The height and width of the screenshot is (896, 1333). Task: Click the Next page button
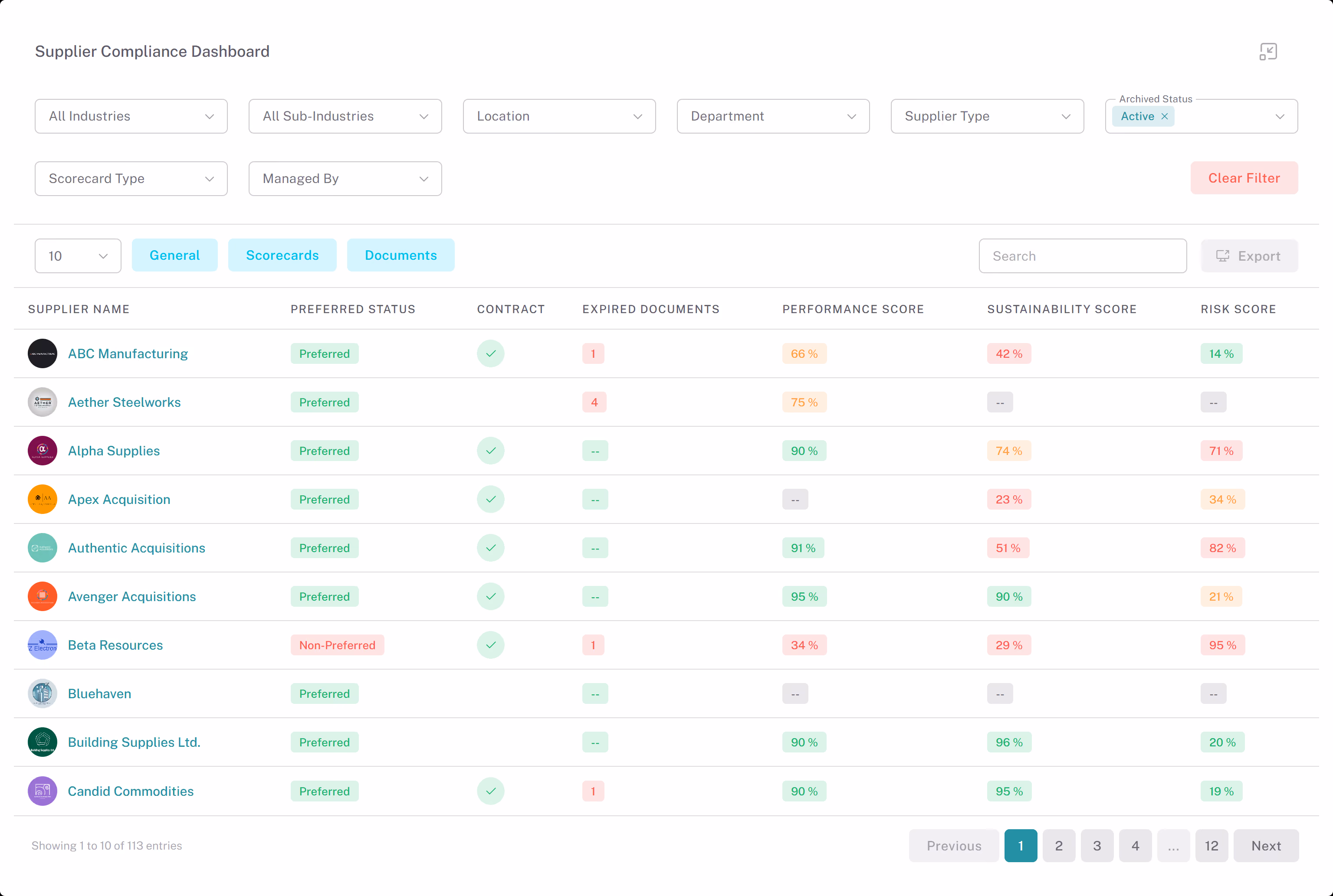[x=1266, y=846]
